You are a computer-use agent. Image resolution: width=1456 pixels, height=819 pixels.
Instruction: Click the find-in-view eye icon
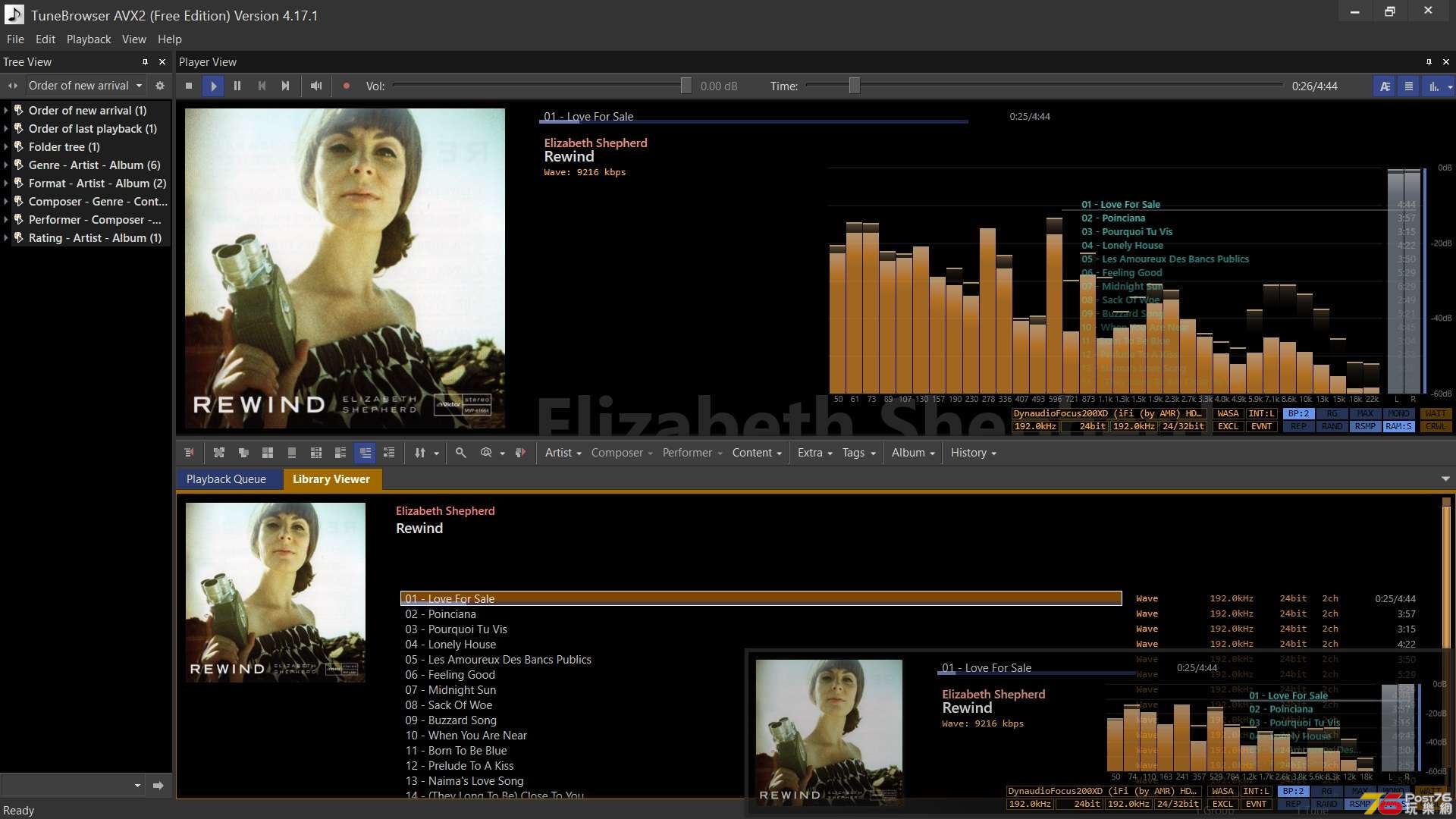tap(486, 453)
